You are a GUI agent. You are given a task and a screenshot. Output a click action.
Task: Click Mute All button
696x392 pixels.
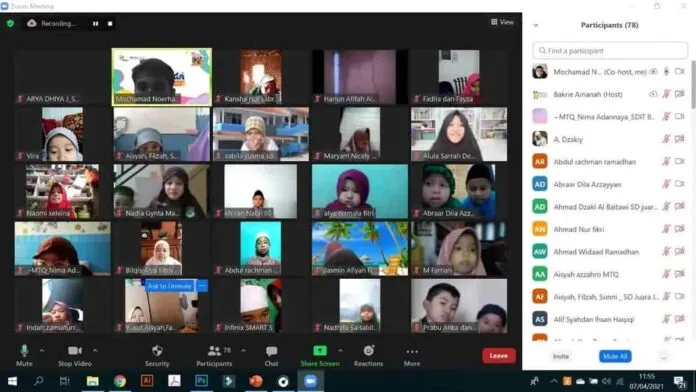pos(615,356)
